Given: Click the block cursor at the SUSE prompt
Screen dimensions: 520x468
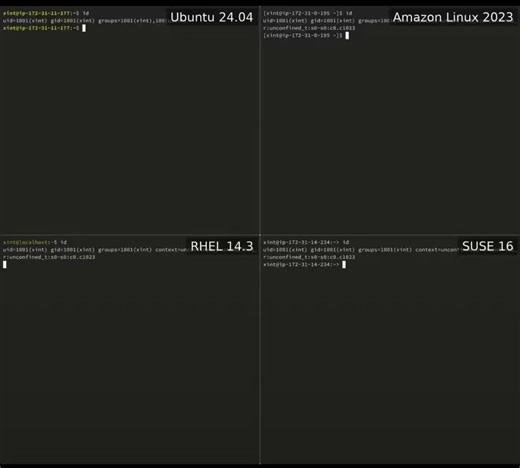Looking at the screenshot, I should point(344,265).
